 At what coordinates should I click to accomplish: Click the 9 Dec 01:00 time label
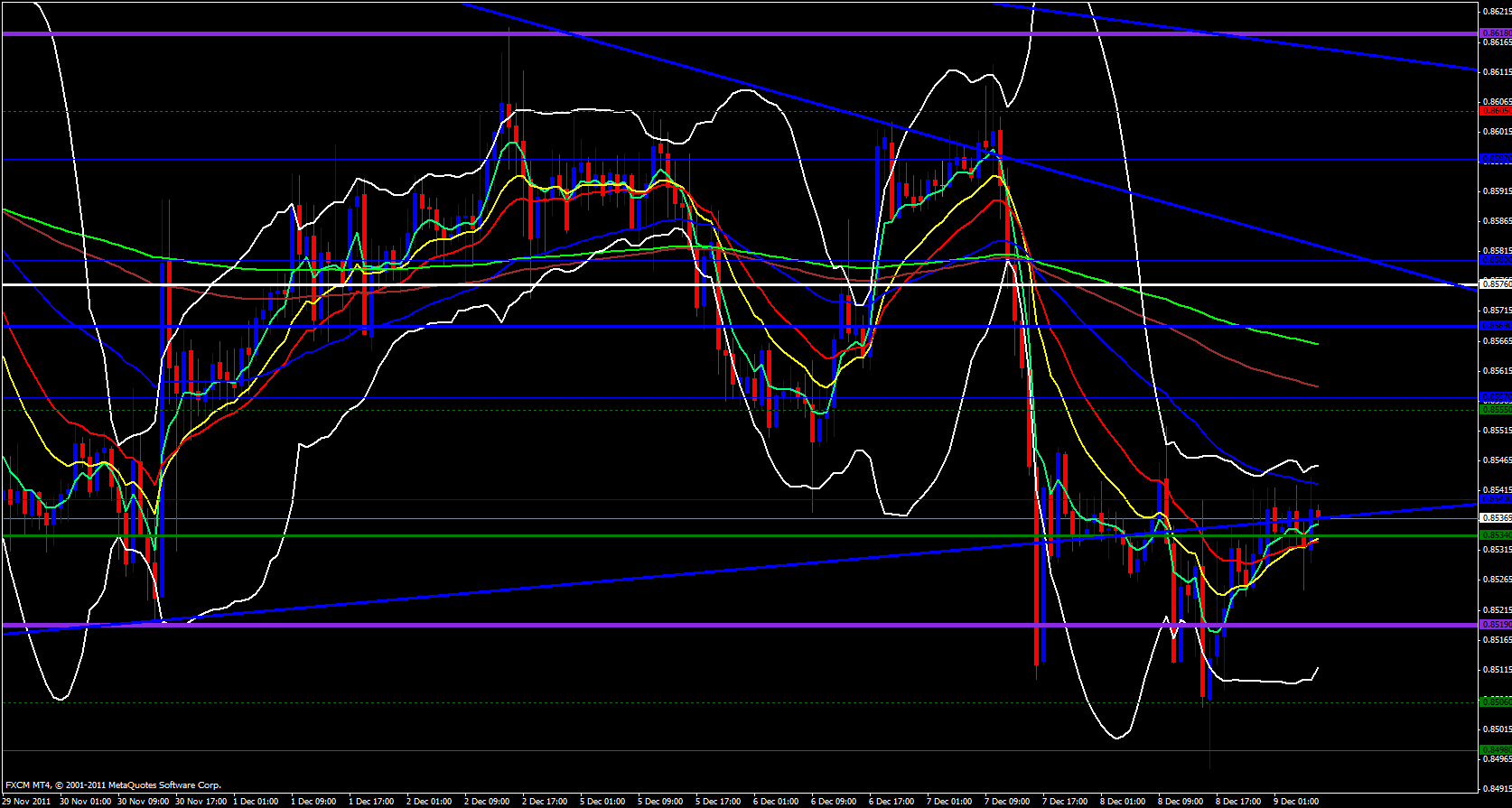coord(1296,801)
